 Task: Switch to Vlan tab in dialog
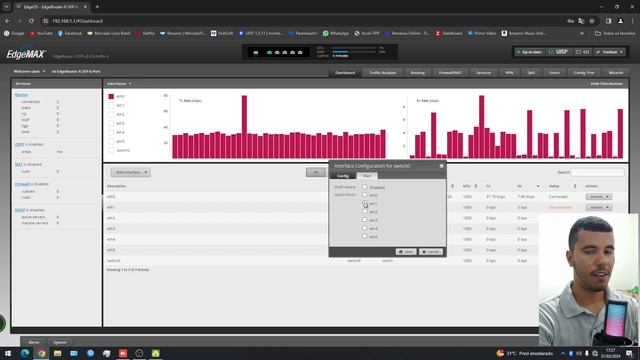coord(367,176)
